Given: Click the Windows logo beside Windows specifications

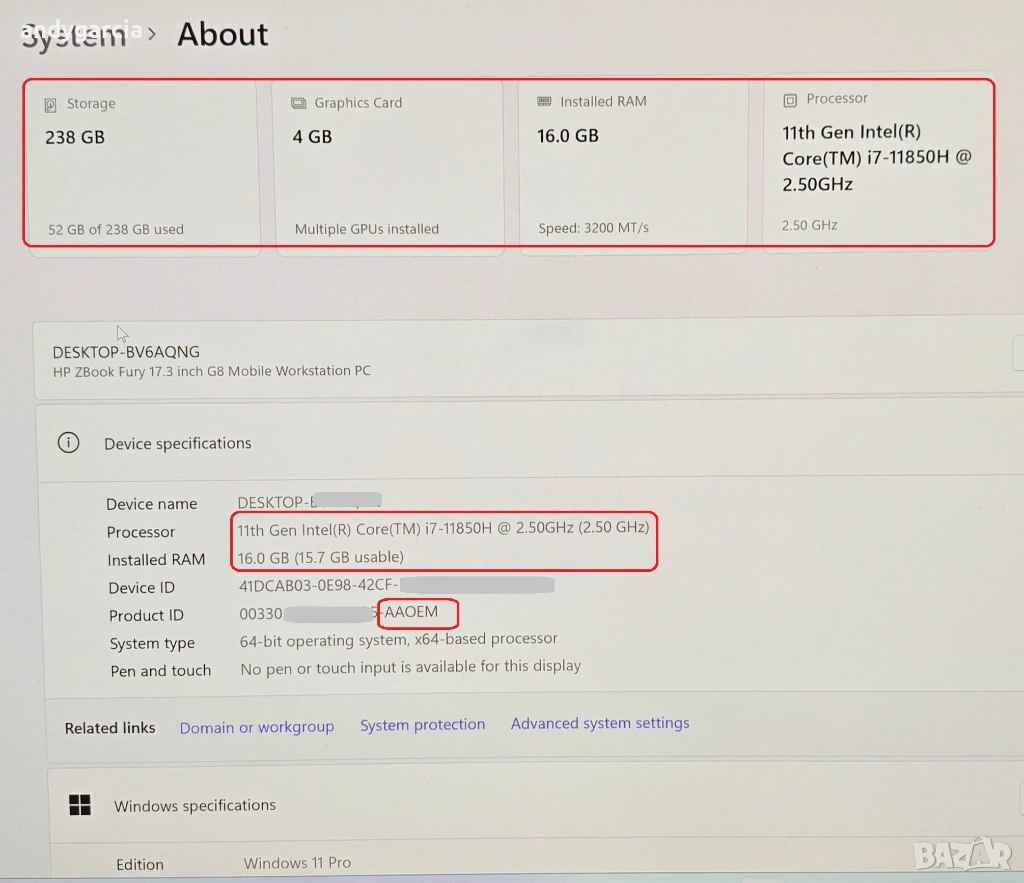Looking at the screenshot, I should click(80, 806).
